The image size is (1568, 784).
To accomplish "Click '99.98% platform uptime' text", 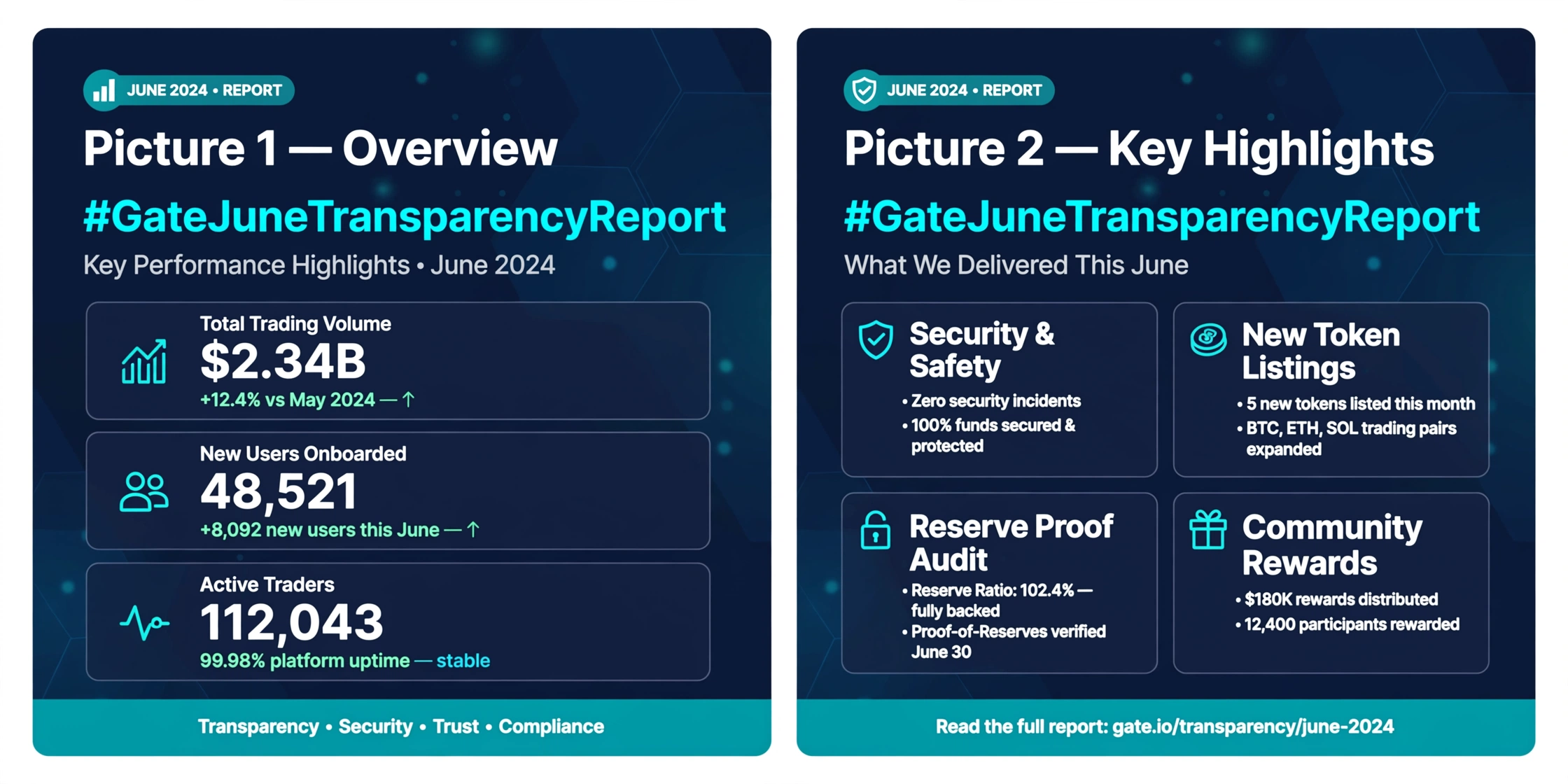I will [x=305, y=661].
